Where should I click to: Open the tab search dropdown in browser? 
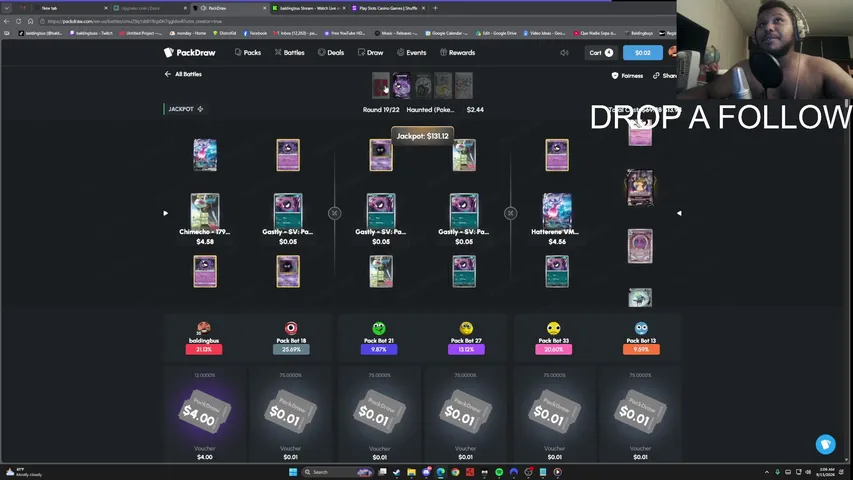click(x=7, y=8)
